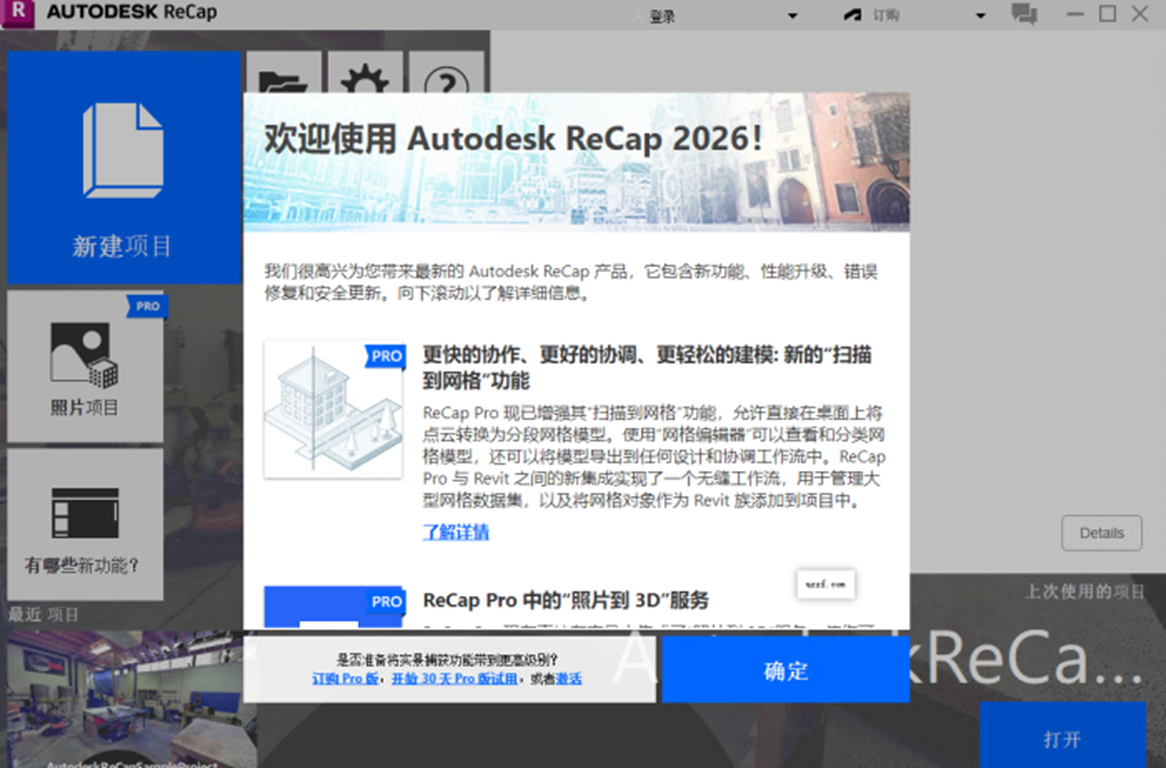
Task: Click the sign-in text in the title bar
Action: coord(662,16)
